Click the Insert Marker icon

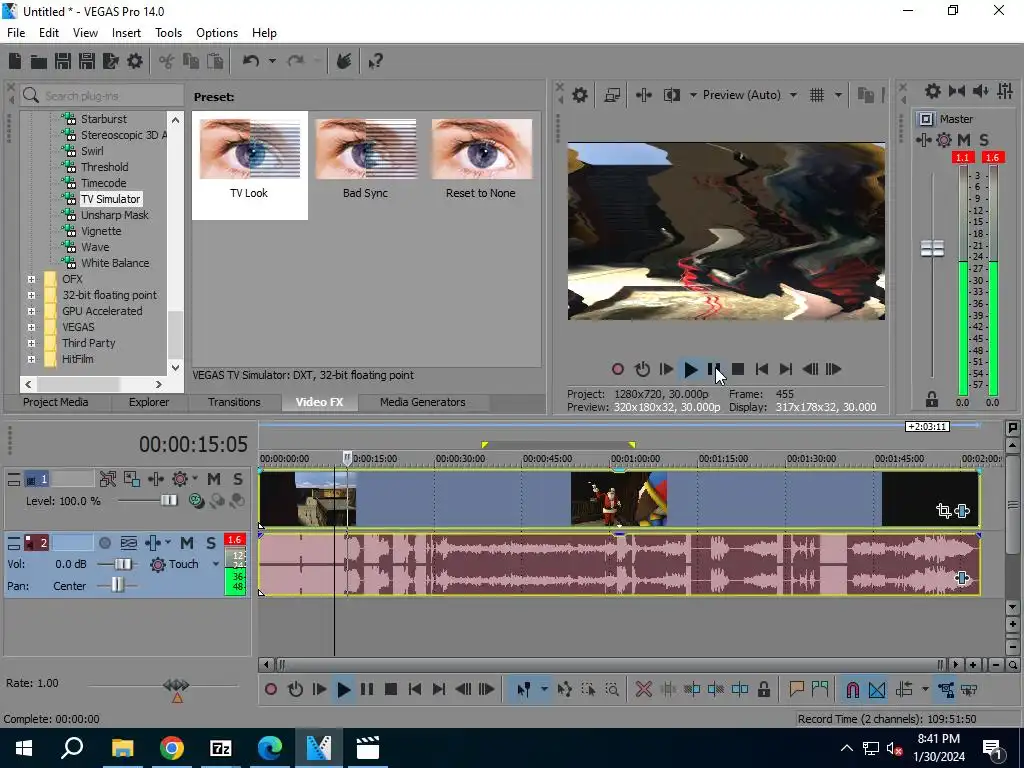796,689
